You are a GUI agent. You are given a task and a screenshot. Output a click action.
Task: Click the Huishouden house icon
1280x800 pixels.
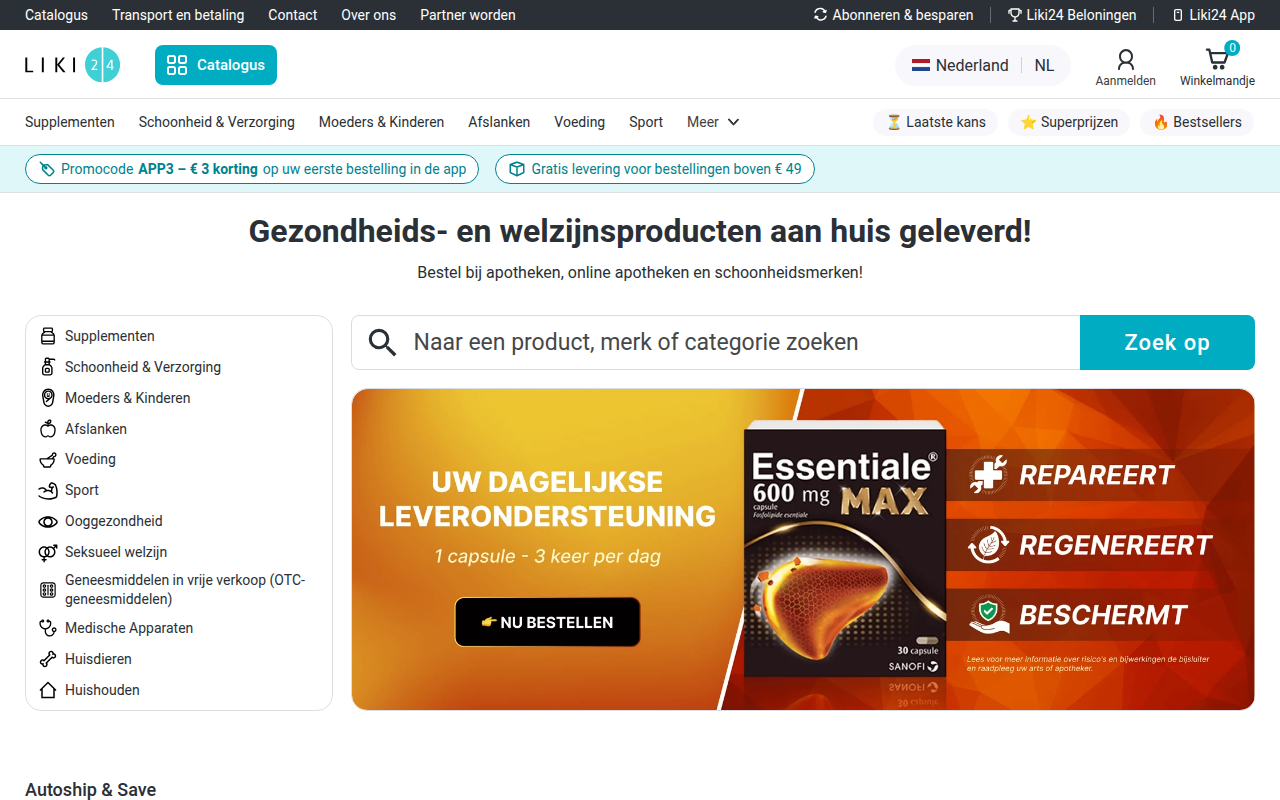click(x=48, y=690)
